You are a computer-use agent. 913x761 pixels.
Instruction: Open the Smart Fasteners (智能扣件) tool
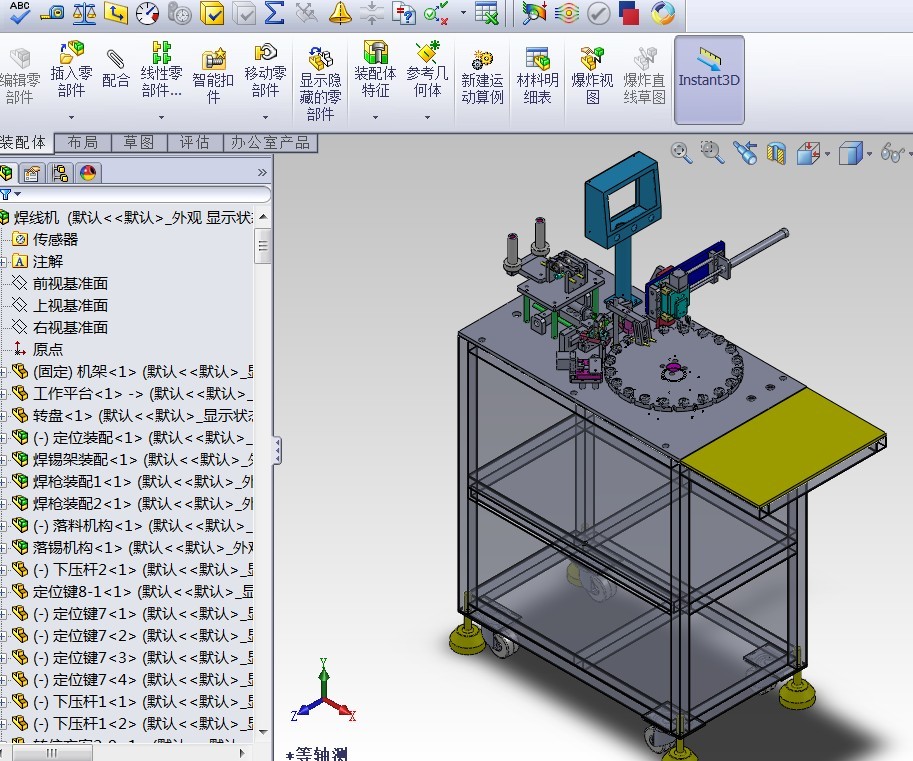(214, 76)
